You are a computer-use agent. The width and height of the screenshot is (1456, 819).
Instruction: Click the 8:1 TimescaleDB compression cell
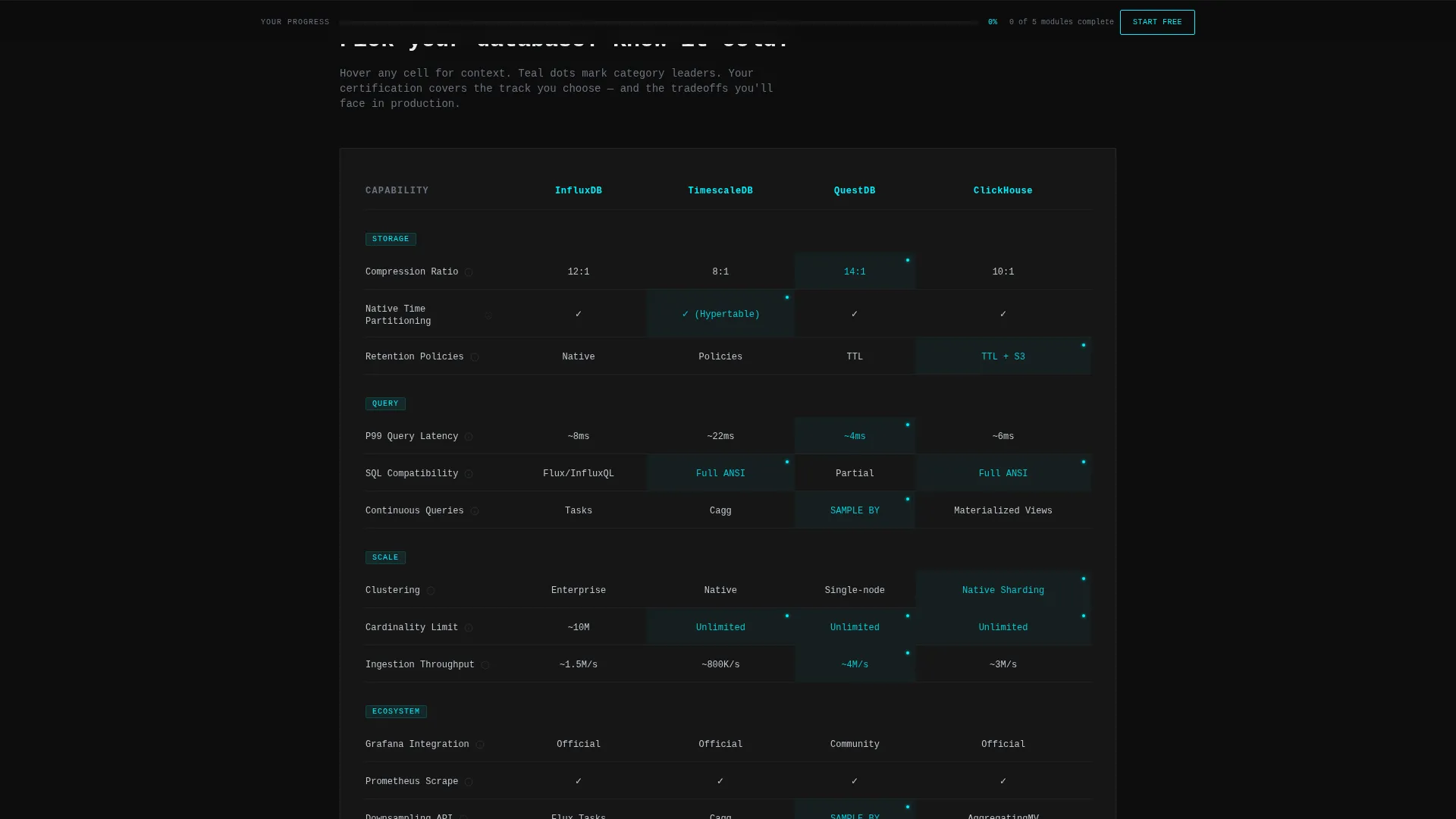tap(720, 271)
